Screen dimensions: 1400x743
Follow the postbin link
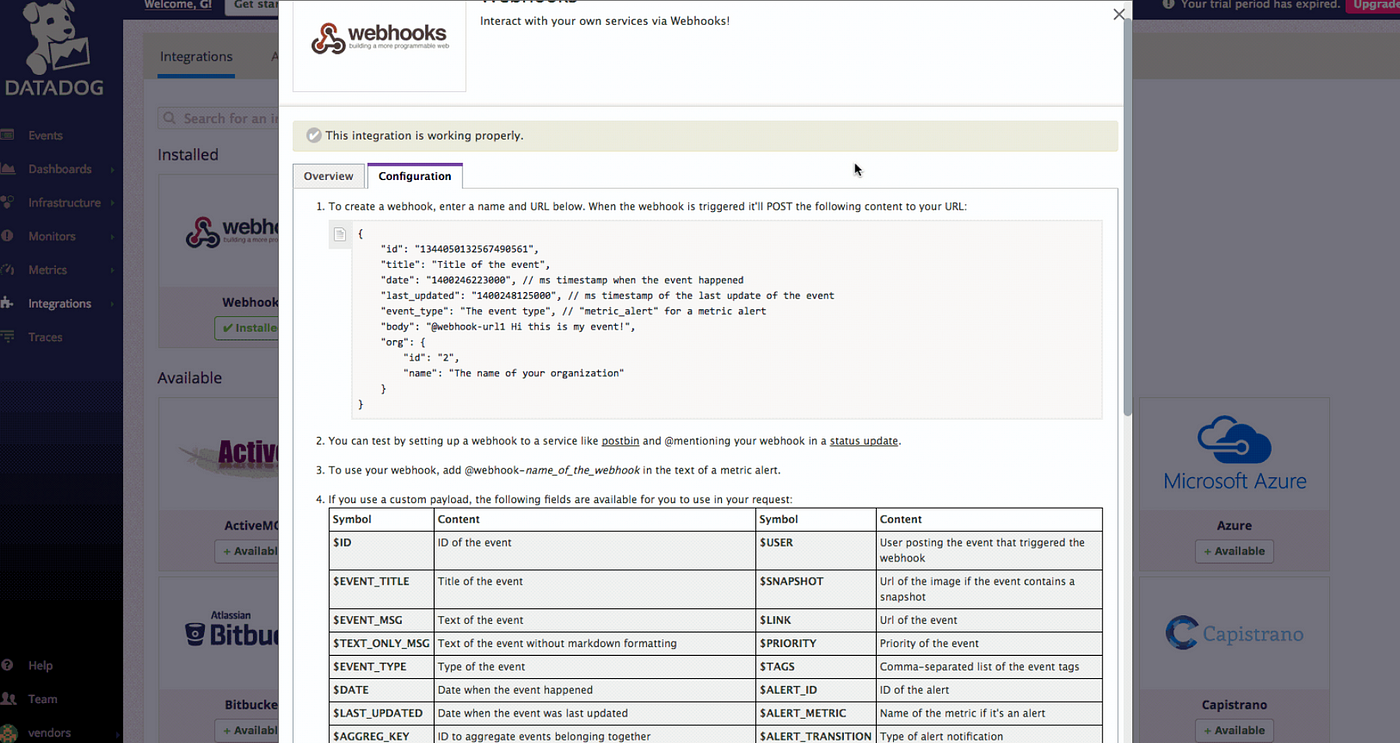pos(620,440)
